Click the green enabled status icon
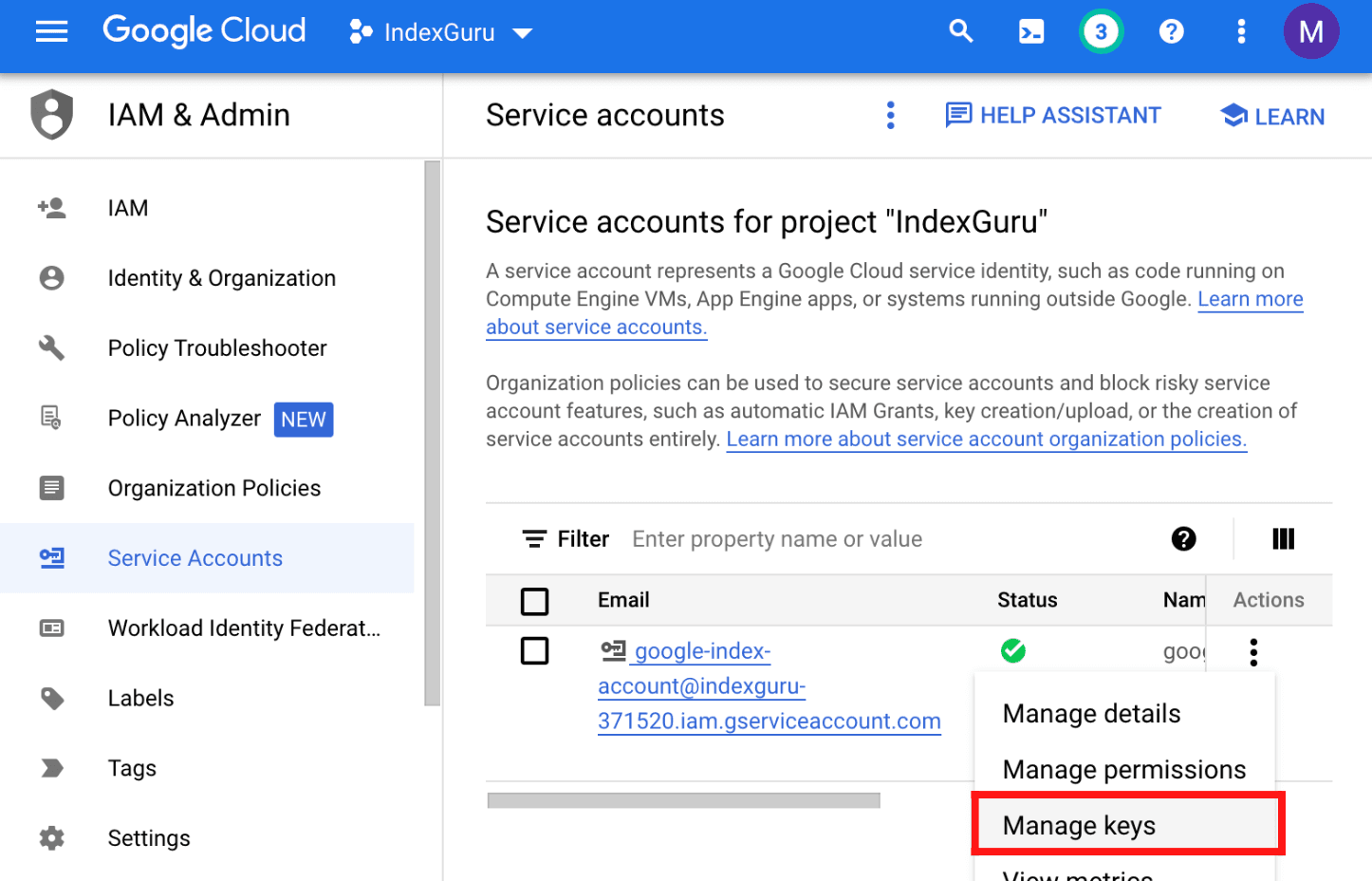 1013,651
